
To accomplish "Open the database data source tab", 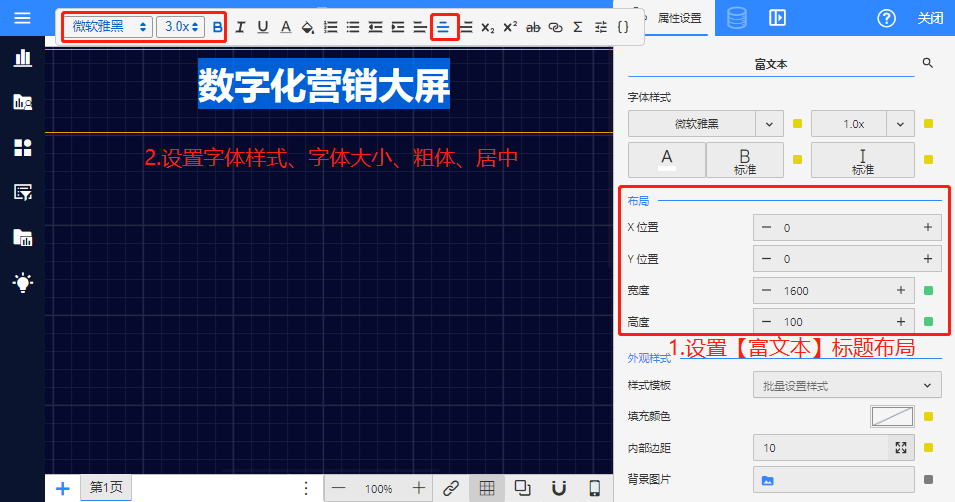I will tap(737, 18).
